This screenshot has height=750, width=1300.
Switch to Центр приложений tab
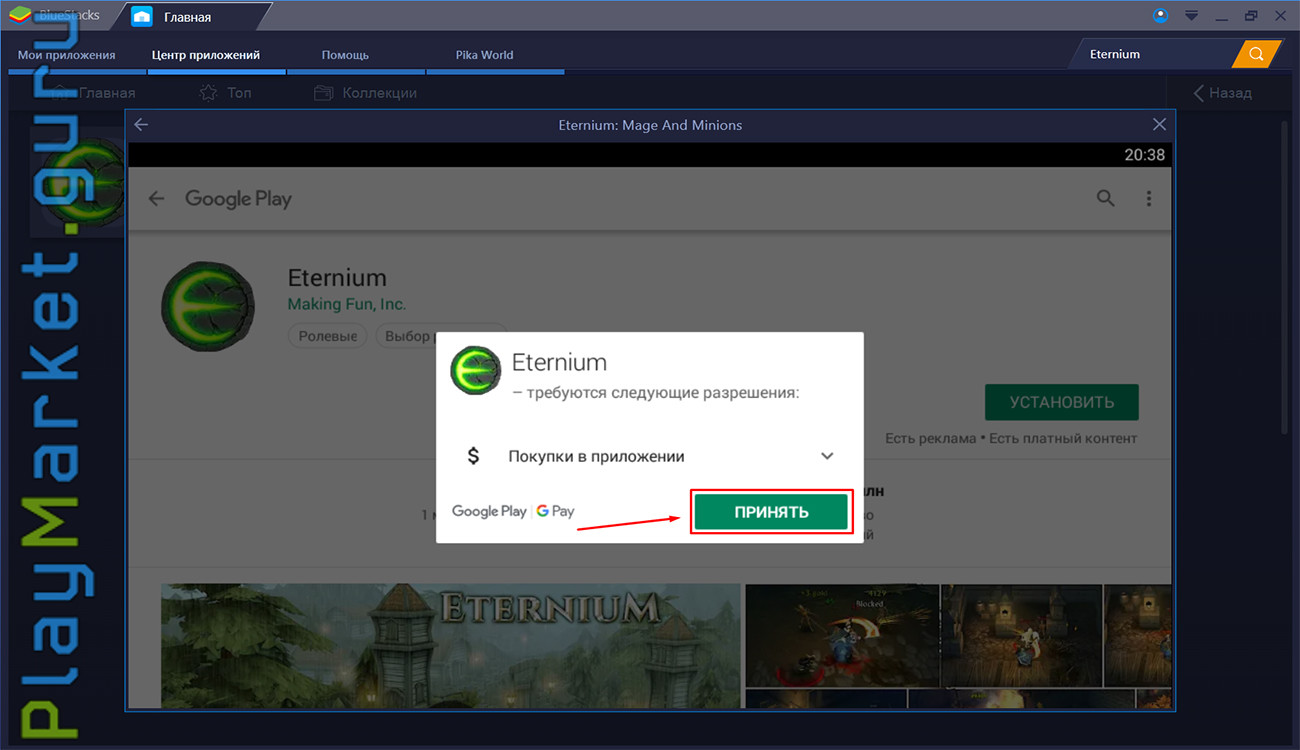coord(206,55)
